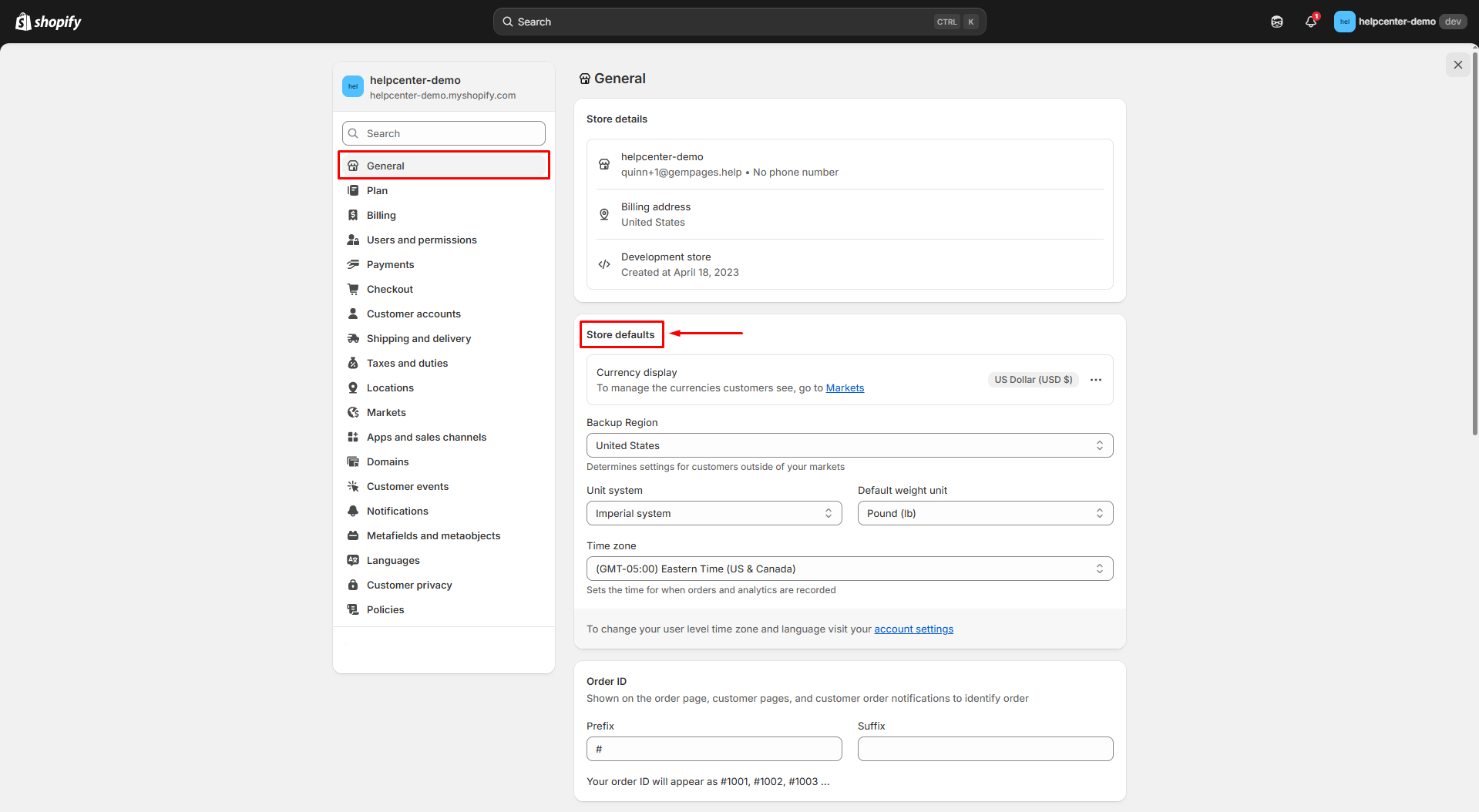The width and height of the screenshot is (1479, 812).
Task: Click the Shopify logo in the top bar
Action: click(49, 22)
